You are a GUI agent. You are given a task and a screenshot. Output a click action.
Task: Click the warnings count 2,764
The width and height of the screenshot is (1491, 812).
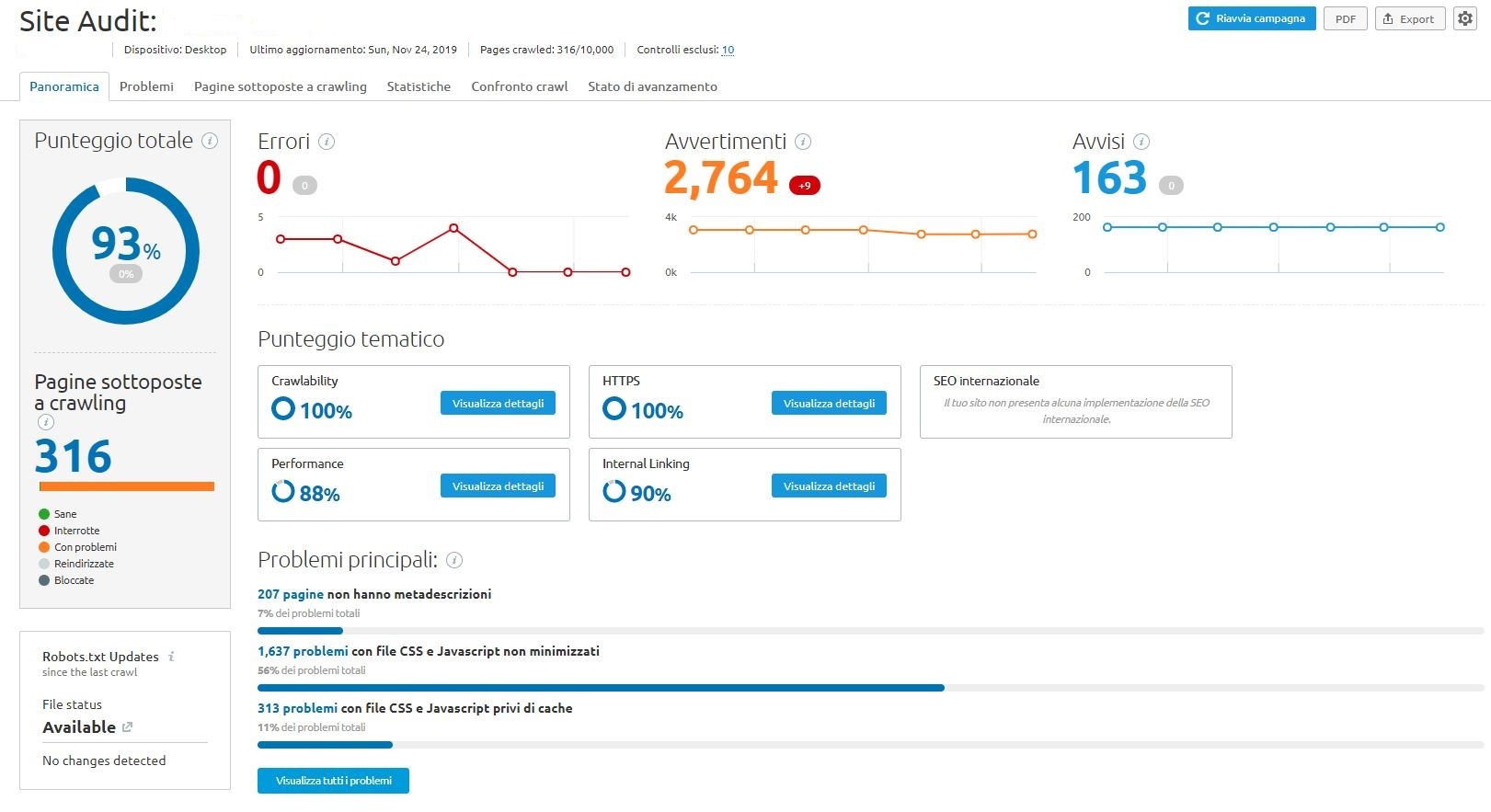click(721, 177)
